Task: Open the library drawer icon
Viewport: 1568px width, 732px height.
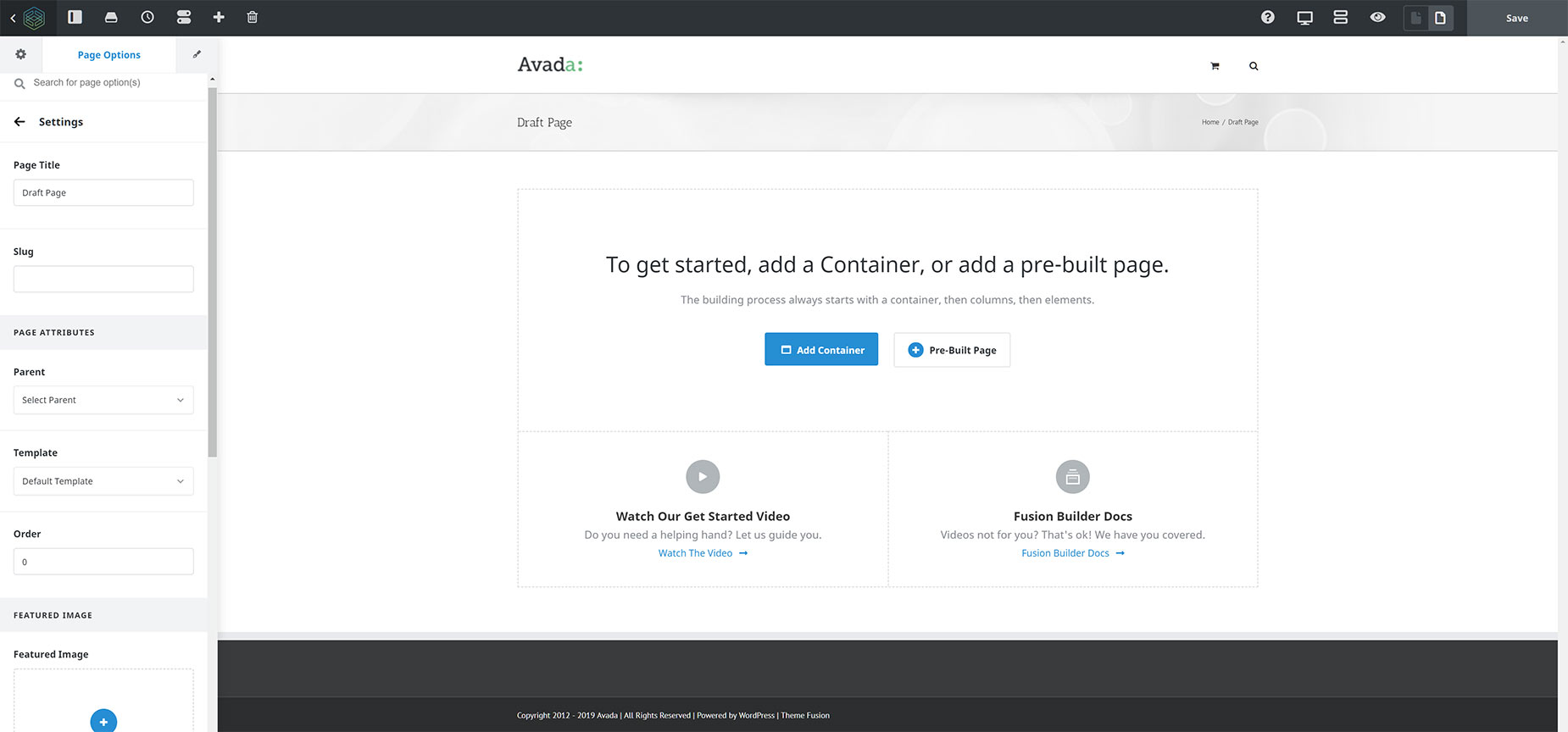Action: (x=111, y=17)
